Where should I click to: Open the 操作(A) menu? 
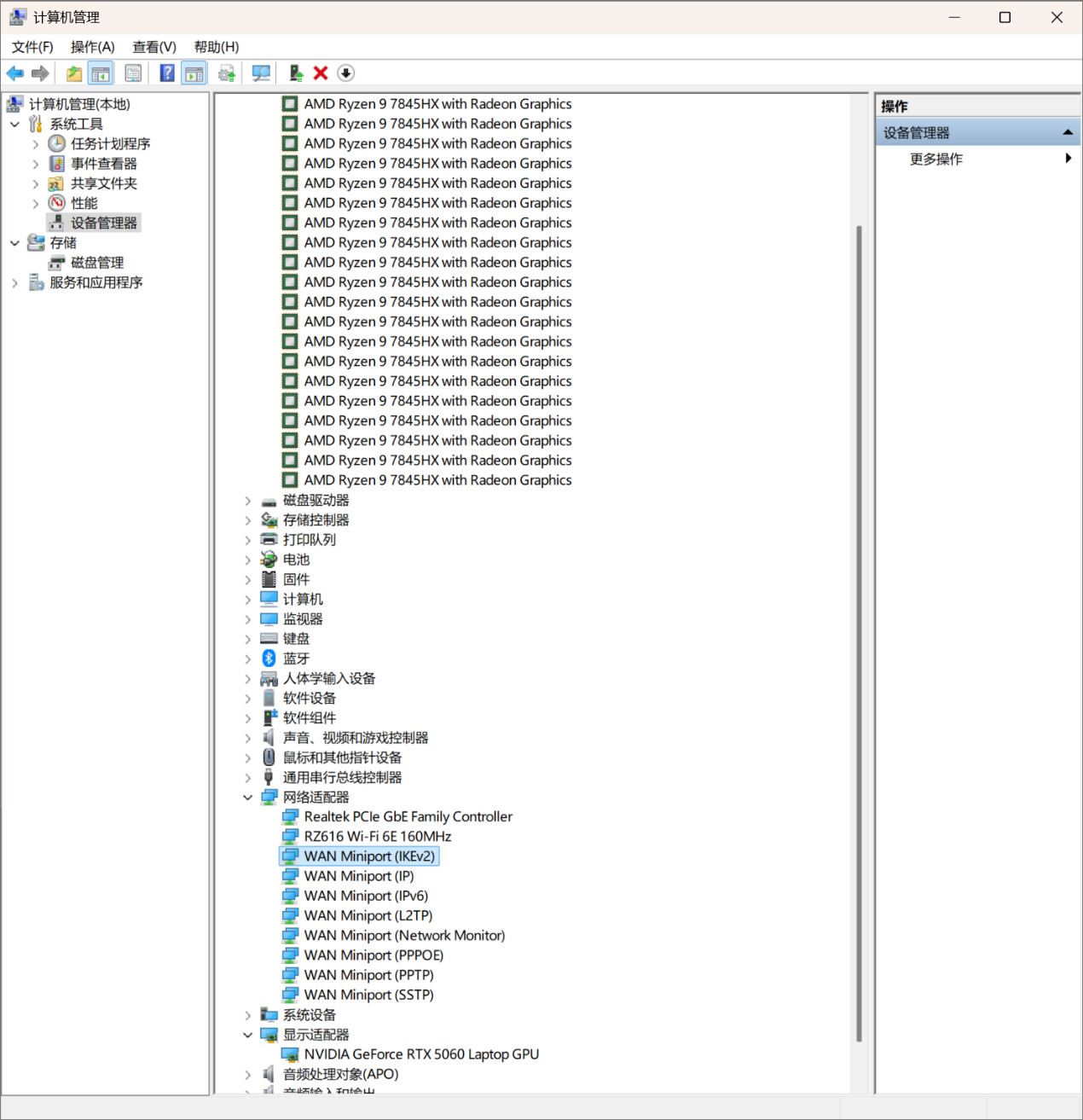(x=92, y=47)
